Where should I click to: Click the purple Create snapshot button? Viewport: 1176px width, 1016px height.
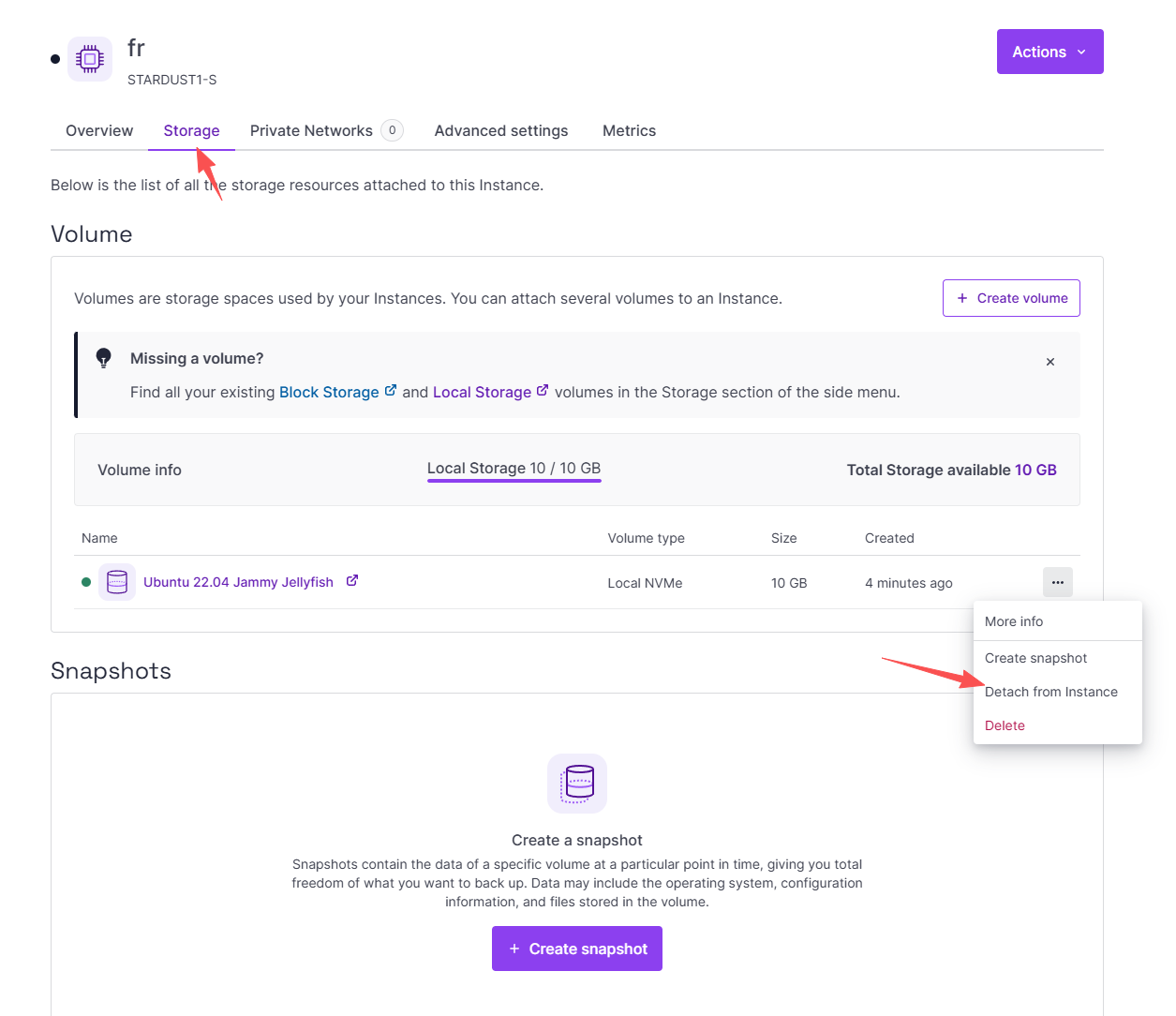[577, 949]
